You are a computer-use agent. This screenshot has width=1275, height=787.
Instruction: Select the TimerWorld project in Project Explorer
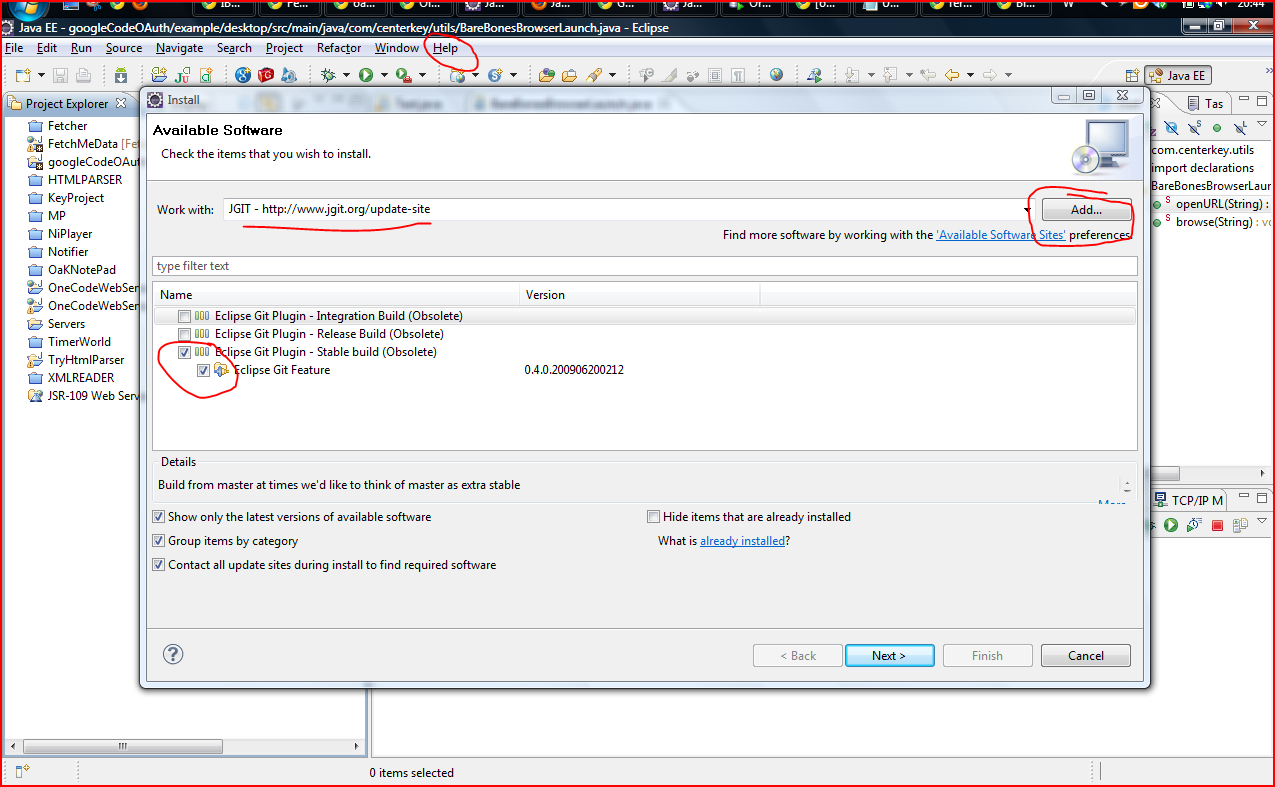79,342
